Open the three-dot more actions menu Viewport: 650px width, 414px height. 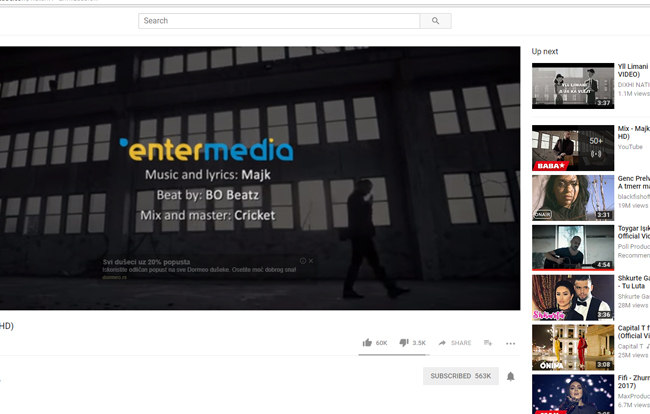pyautogui.click(x=511, y=343)
